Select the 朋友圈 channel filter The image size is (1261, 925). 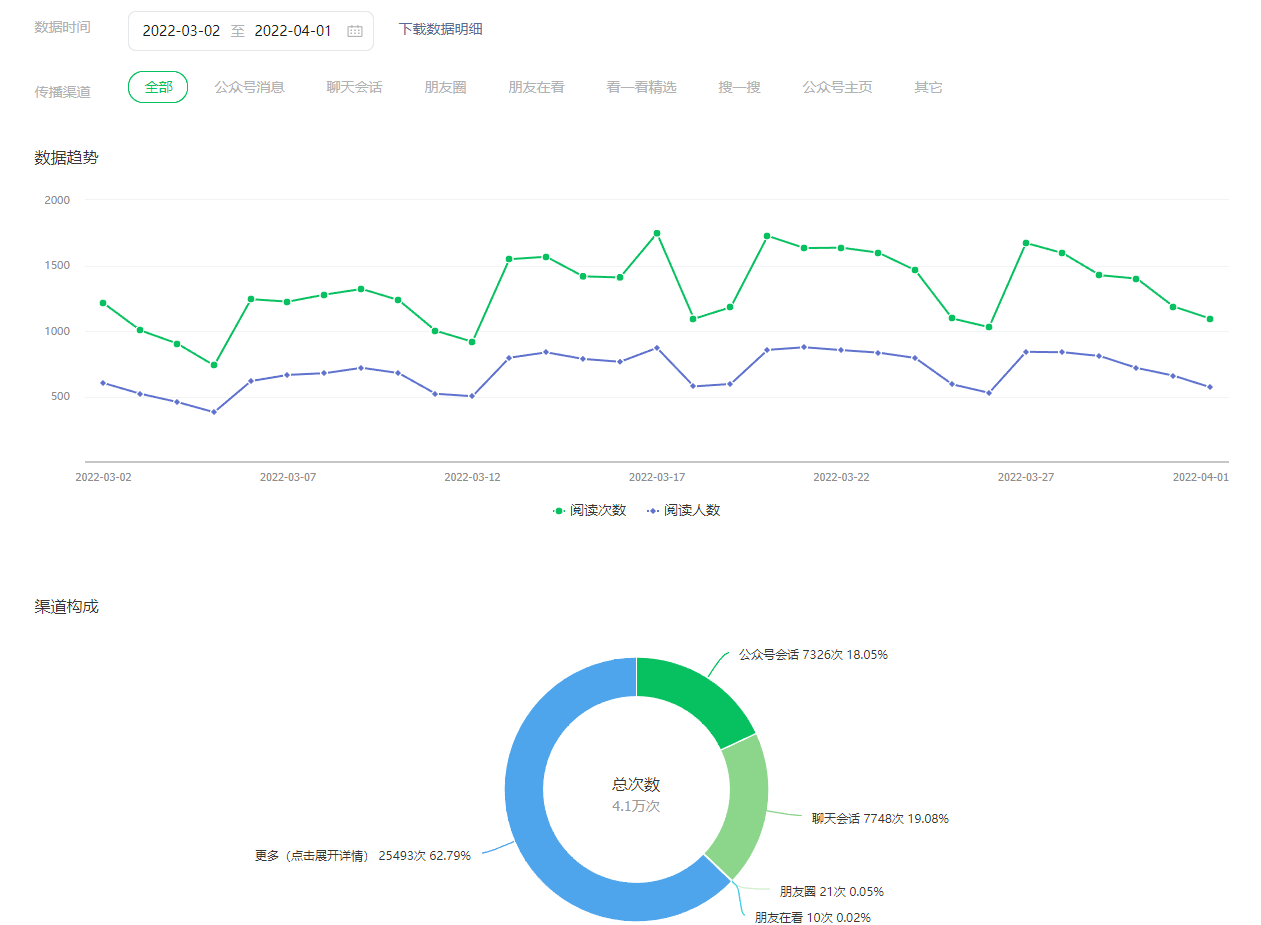(x=445, y=87)
